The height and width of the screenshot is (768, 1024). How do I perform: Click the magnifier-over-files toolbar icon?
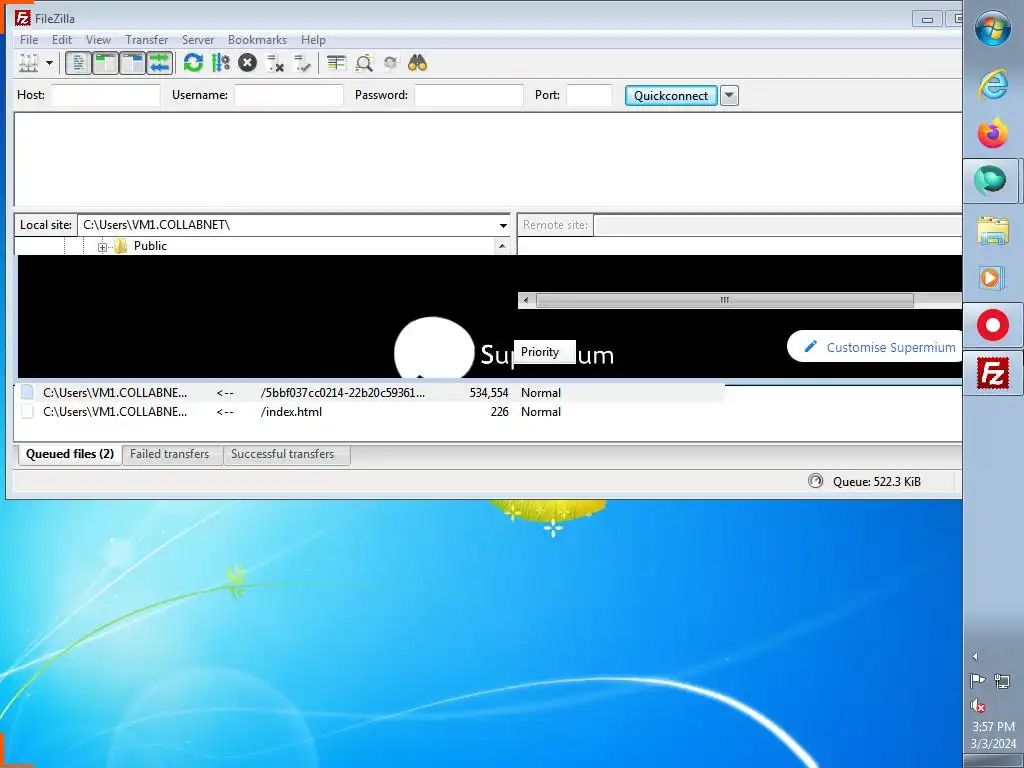(364, 63)
